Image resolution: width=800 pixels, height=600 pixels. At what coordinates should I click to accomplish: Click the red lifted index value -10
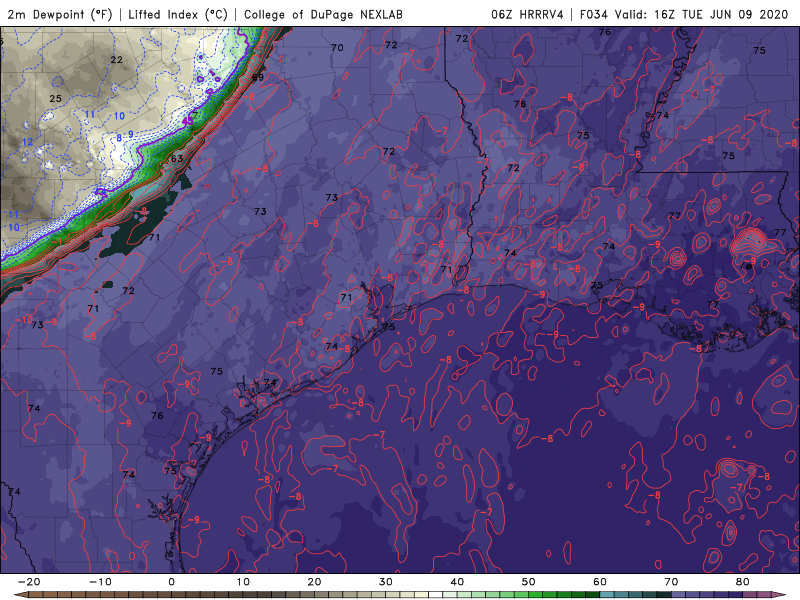click(24, 320)
